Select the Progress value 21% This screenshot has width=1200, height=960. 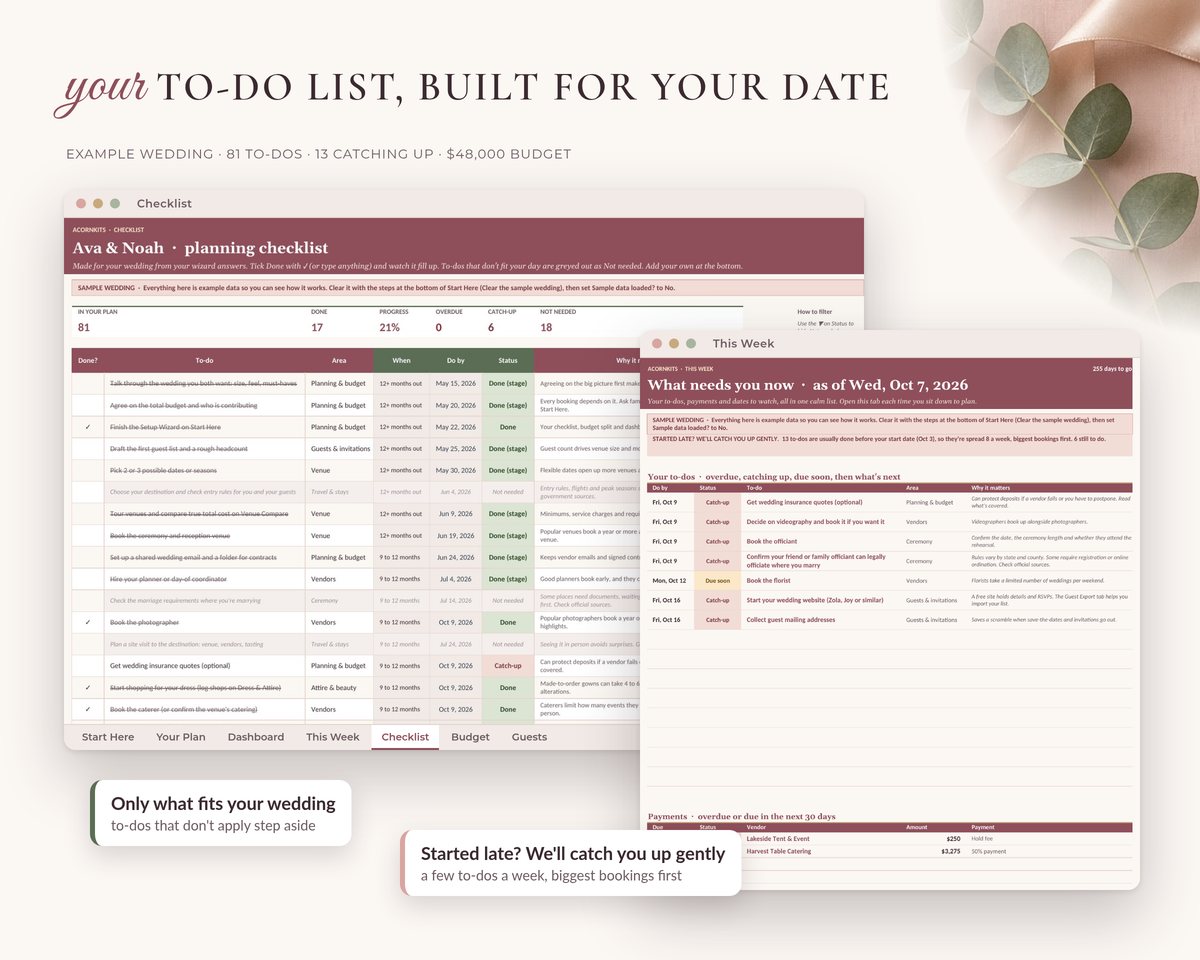(389, 327)
